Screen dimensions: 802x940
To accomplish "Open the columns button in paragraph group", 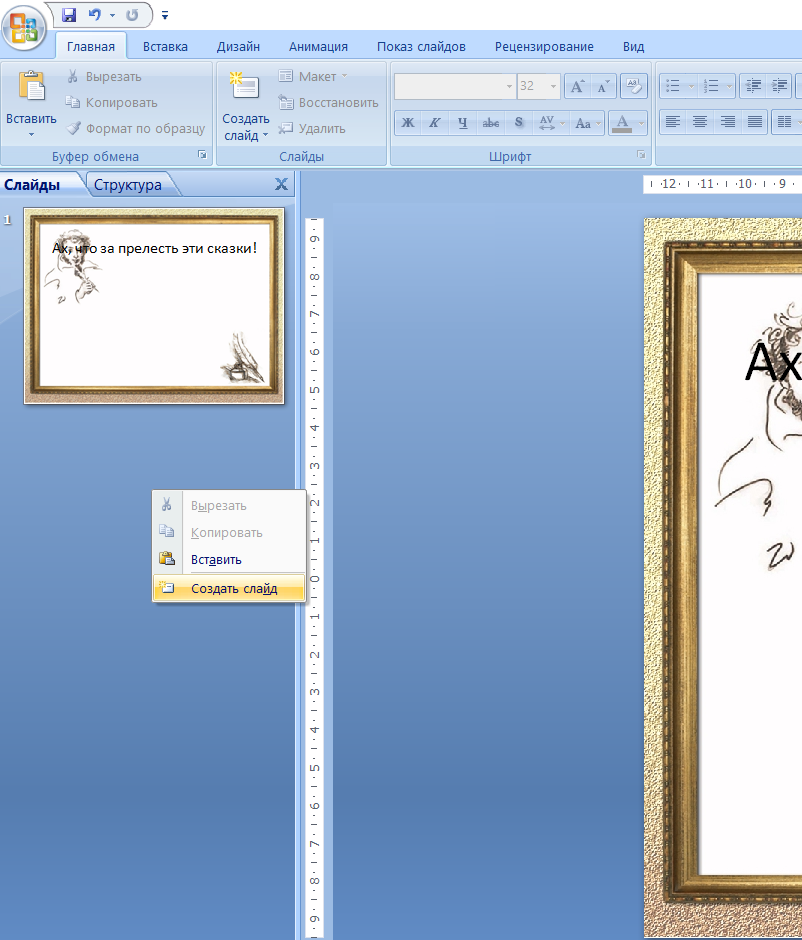I will (x=784, y=122).
